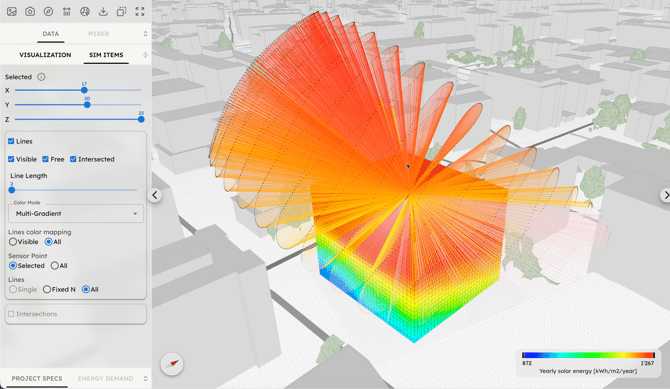Click the 'Sensor Point' label
This screenshot has width=670, height=389.
tap(28, 256)
